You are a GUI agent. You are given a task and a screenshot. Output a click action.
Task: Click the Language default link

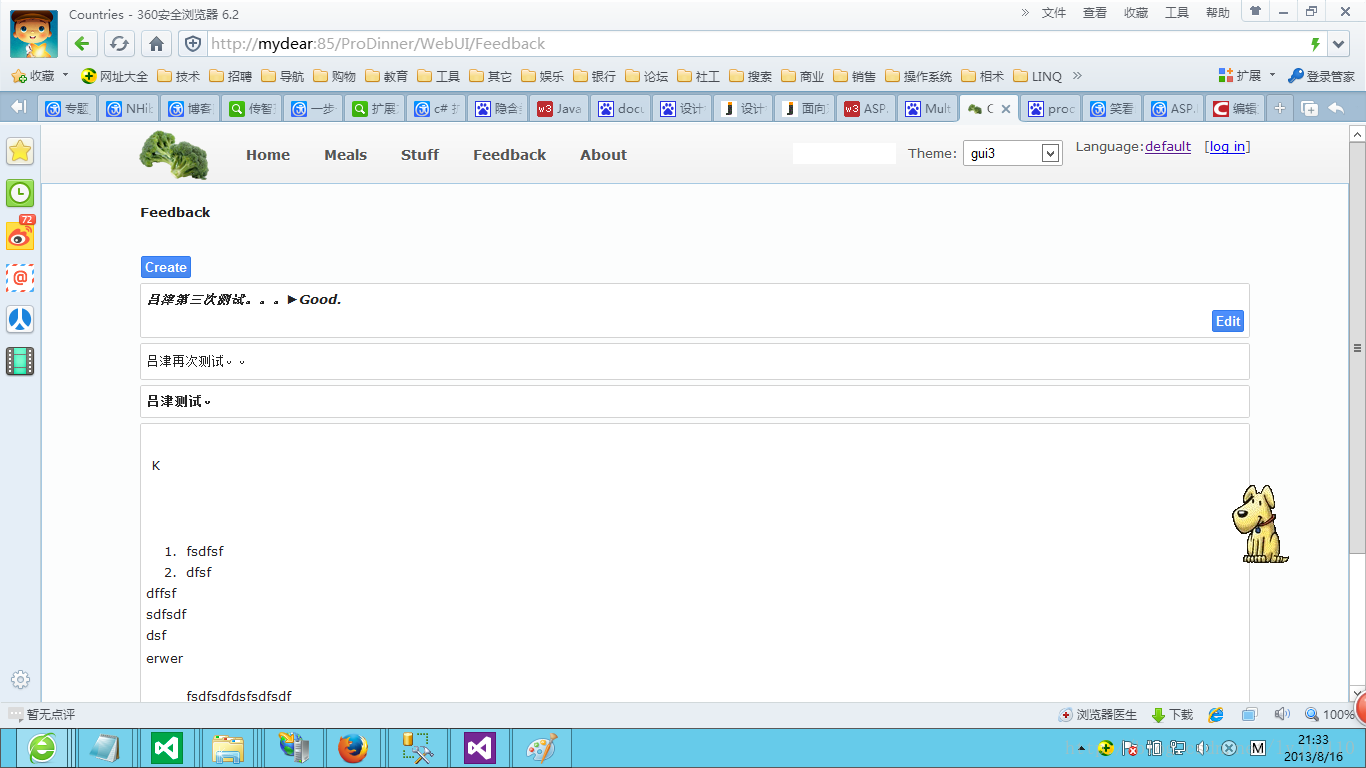(1168, 147)
